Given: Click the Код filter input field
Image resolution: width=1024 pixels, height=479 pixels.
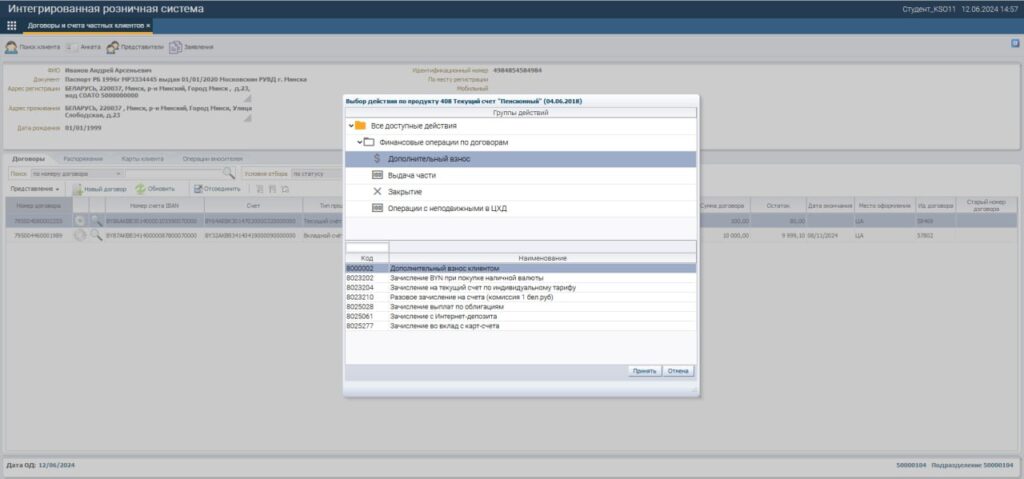Looking at the screenshot, I should tap(367, 247).
